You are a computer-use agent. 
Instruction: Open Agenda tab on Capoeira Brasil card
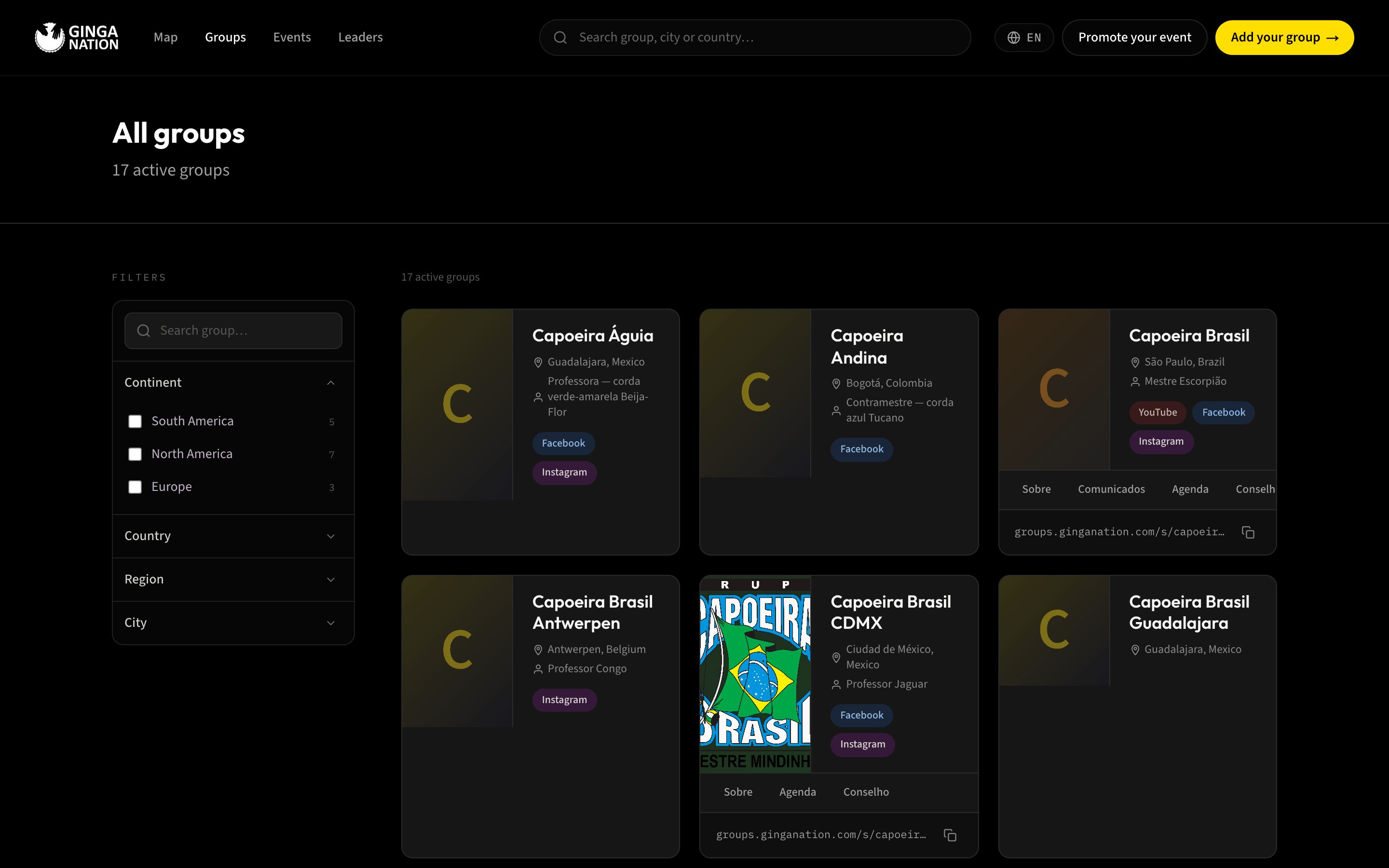1190,489
